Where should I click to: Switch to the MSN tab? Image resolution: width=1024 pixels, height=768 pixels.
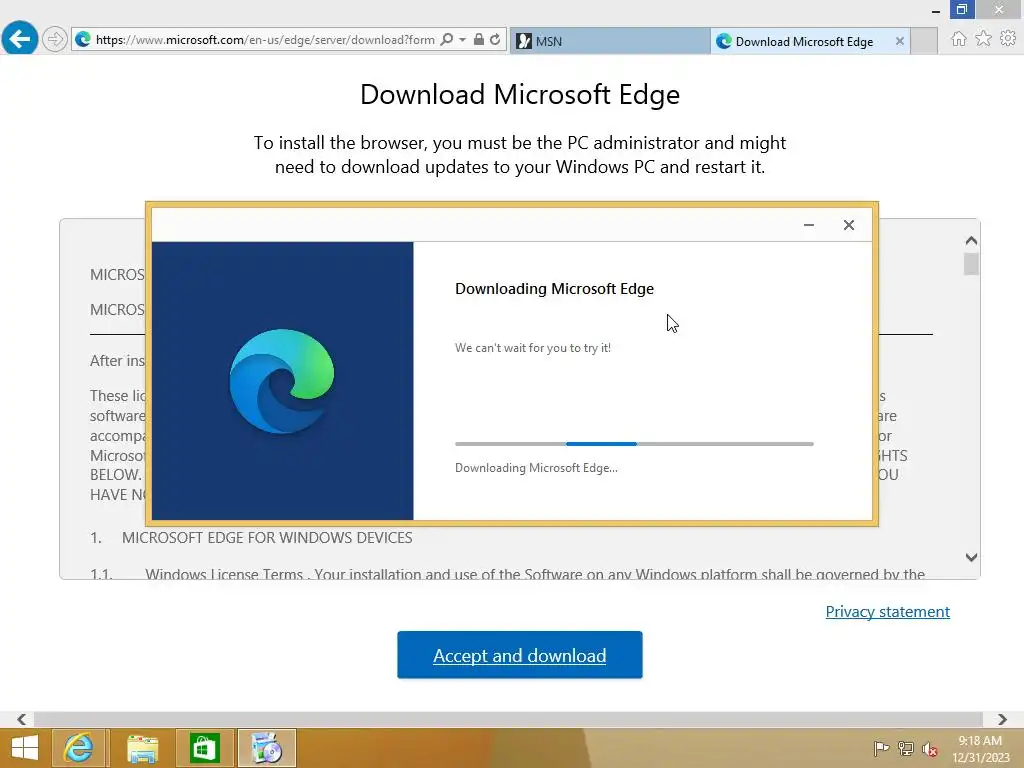(609, 41)
